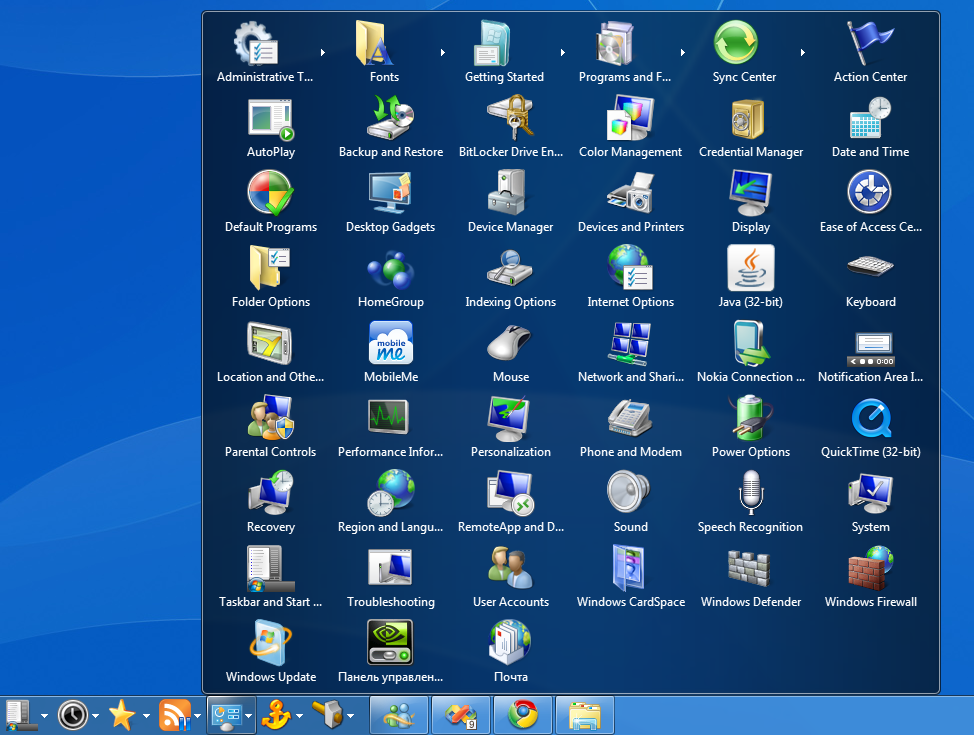Open AutoPlay icon
Viewport: 974px width, 735px height.
[270, 119]
